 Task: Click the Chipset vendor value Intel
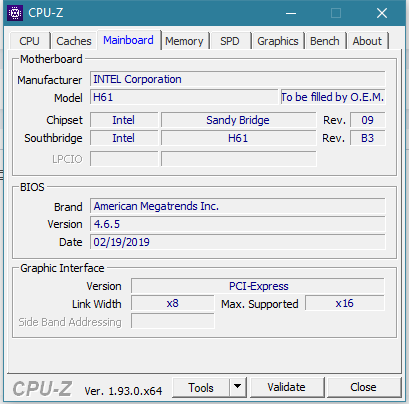(124, 120)
